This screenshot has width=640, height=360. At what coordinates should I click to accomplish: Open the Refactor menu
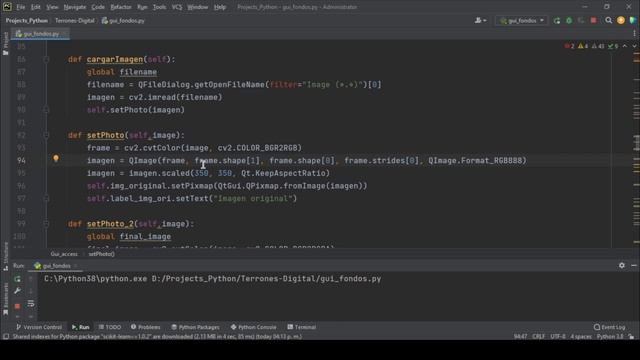[121, 7]
